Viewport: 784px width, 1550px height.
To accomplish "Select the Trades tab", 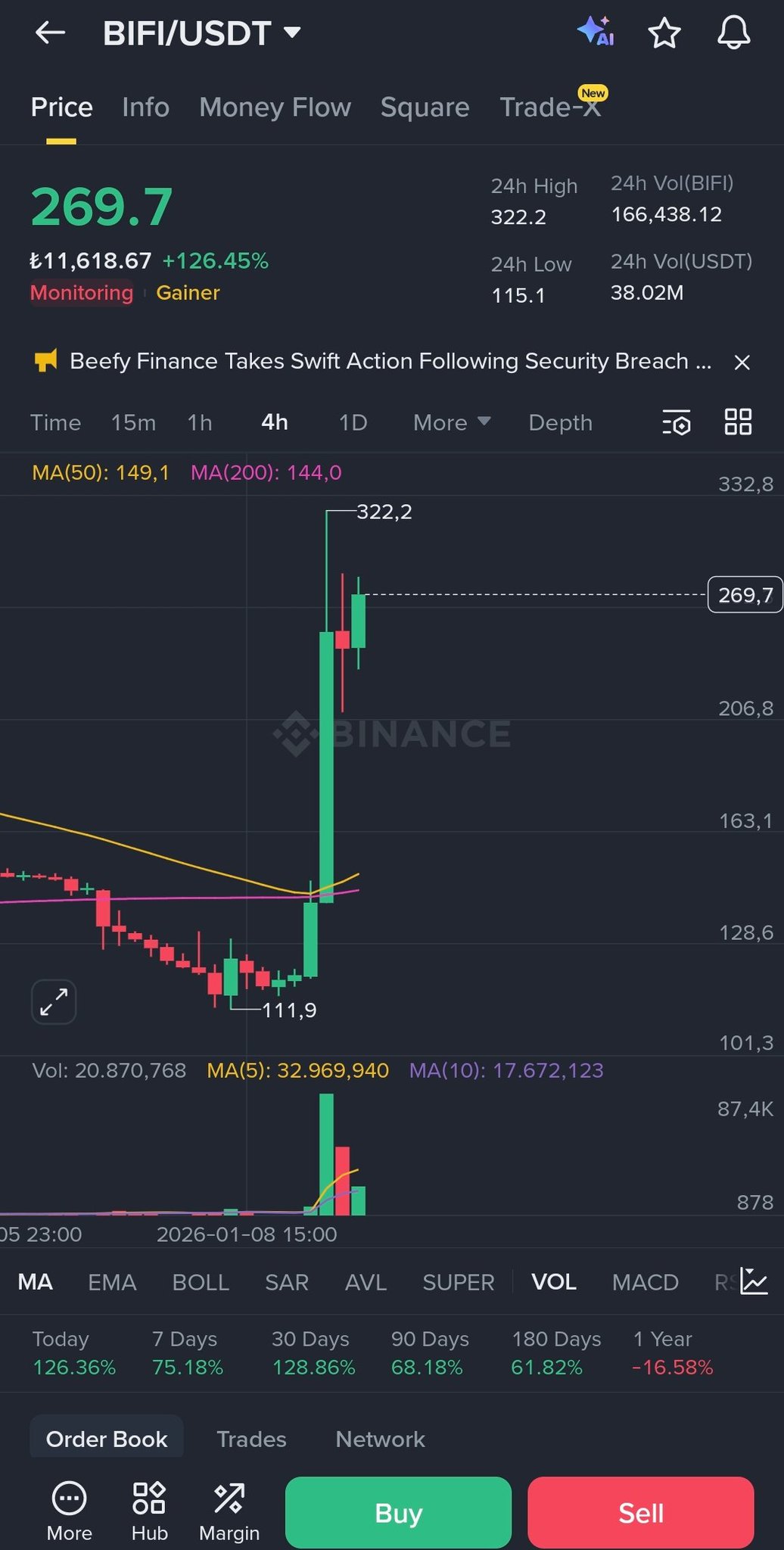I will pos(251,1439).
